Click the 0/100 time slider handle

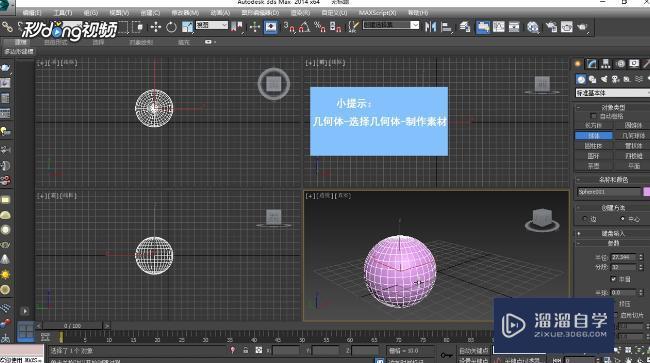point(73,326)
